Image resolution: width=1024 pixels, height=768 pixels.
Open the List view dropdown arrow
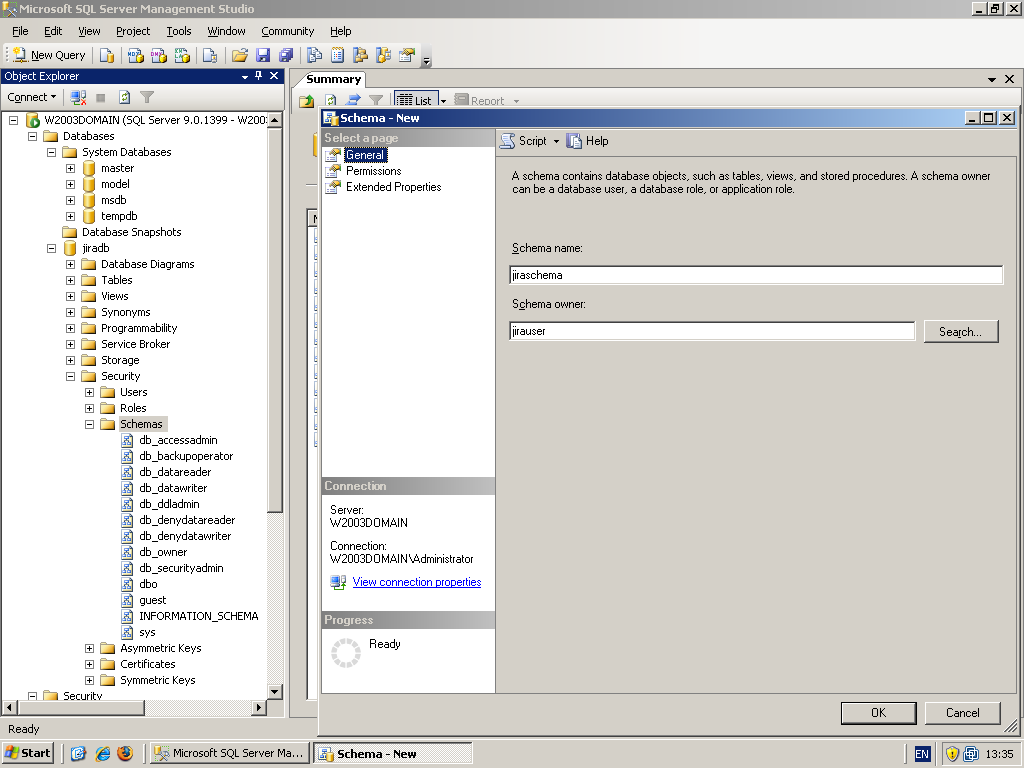tap(443, 101)
